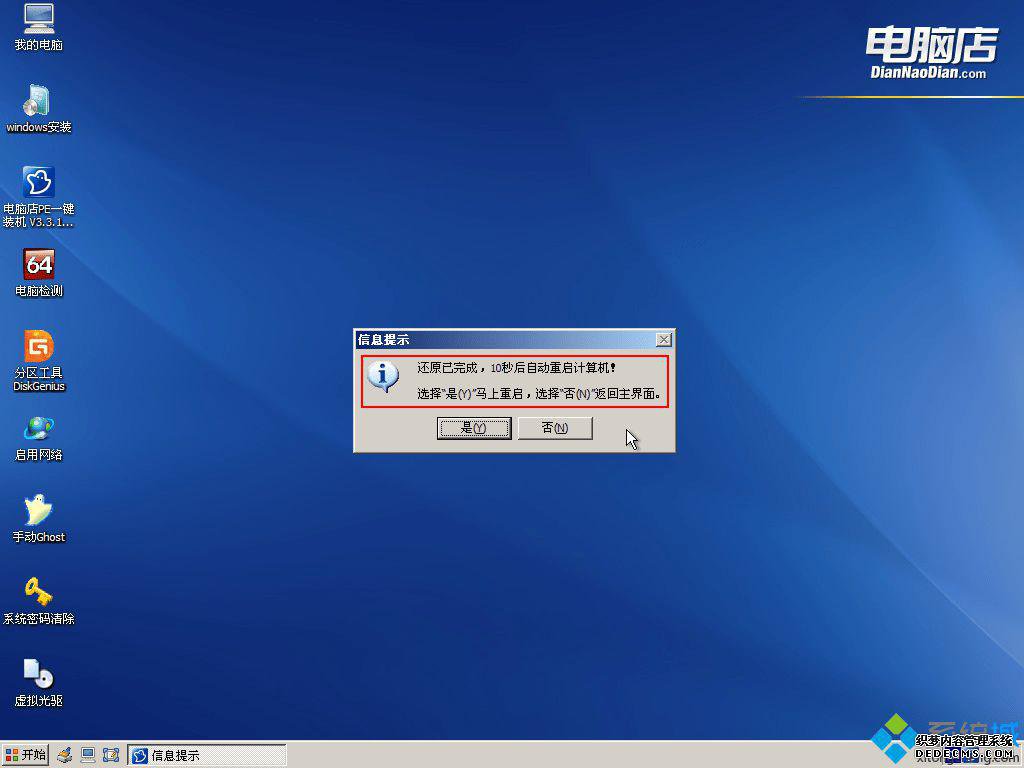Close the 信息提示 dialog
Viewport: 1024px width, 768px height.
[x=664, y=340]
